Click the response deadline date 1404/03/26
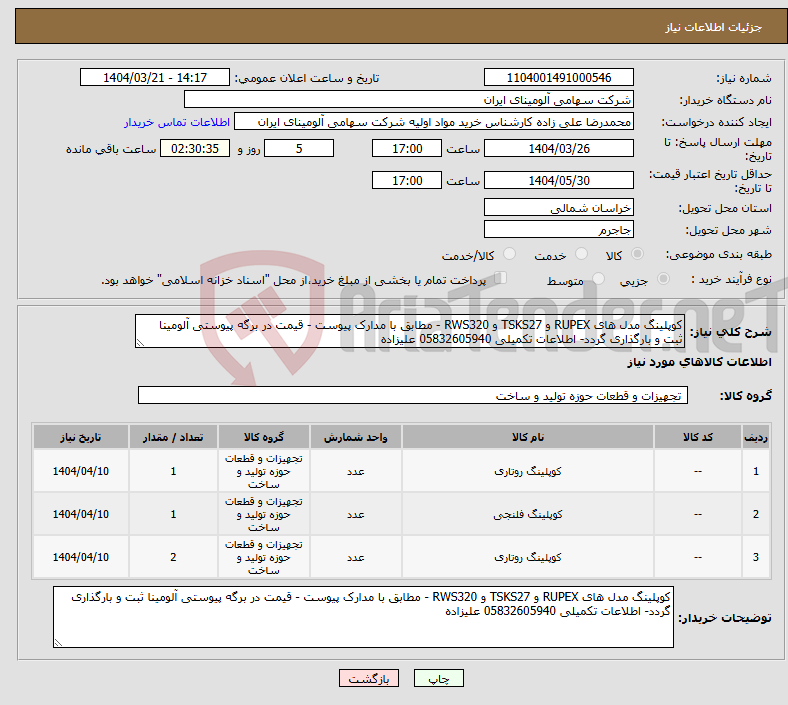 point(558,148)
